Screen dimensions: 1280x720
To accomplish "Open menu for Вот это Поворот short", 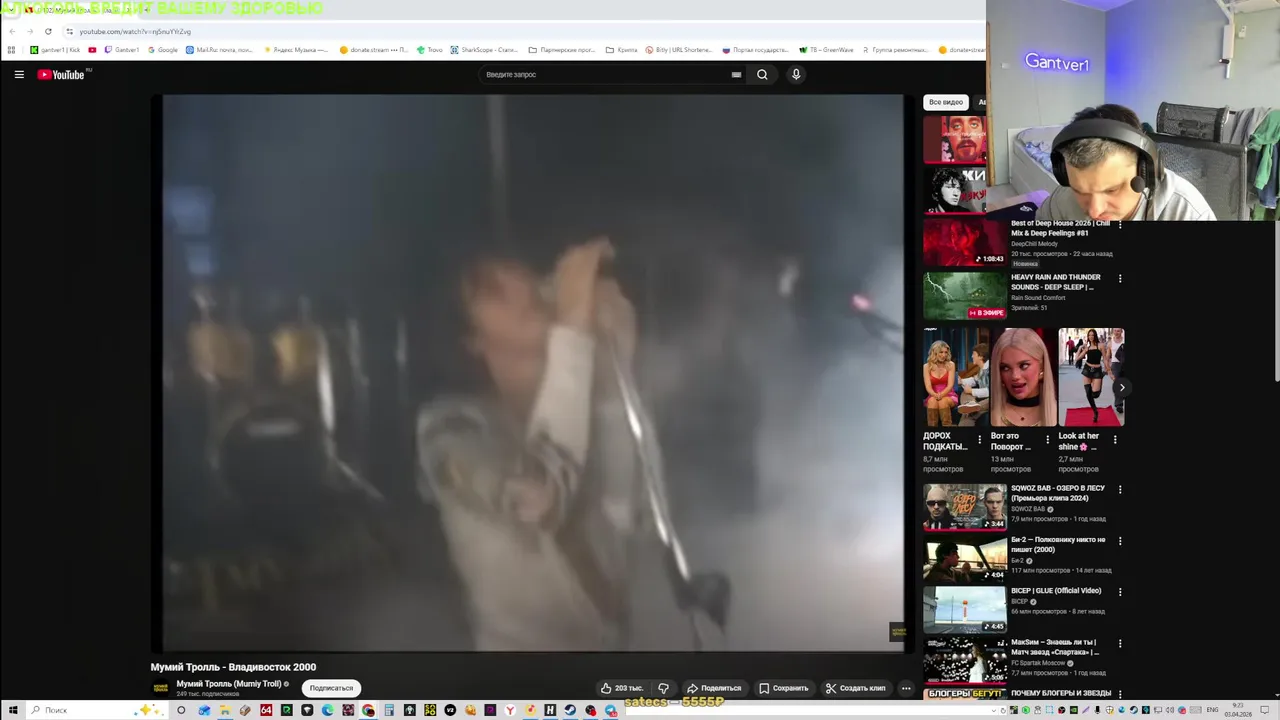I will click(x=1048, y=439).
